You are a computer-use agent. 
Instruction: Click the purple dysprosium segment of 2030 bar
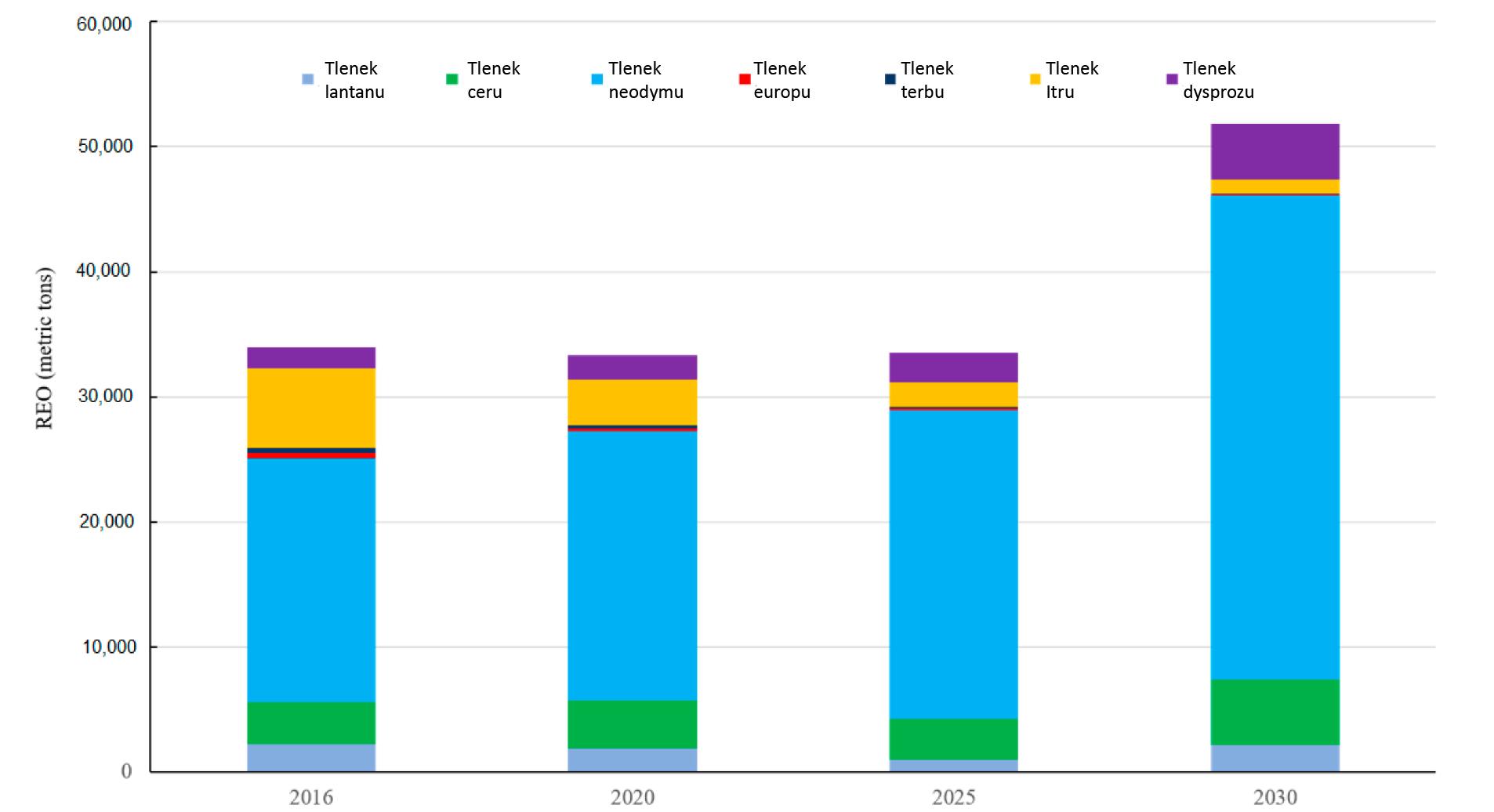[x=1275, y=151]
